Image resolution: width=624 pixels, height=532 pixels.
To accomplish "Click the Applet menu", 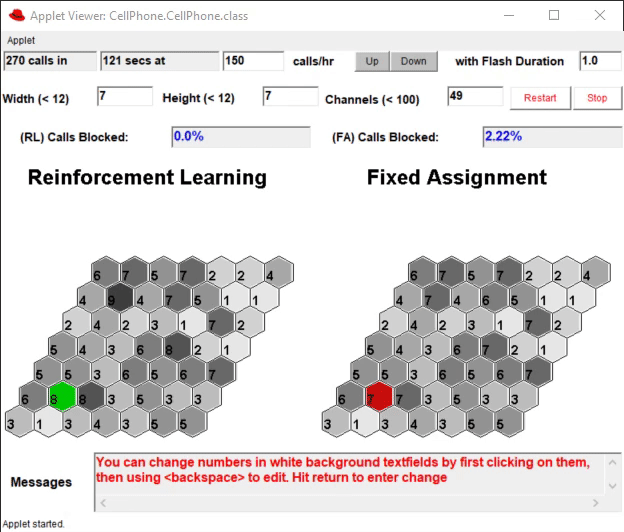I will click(x=20, y=40).
